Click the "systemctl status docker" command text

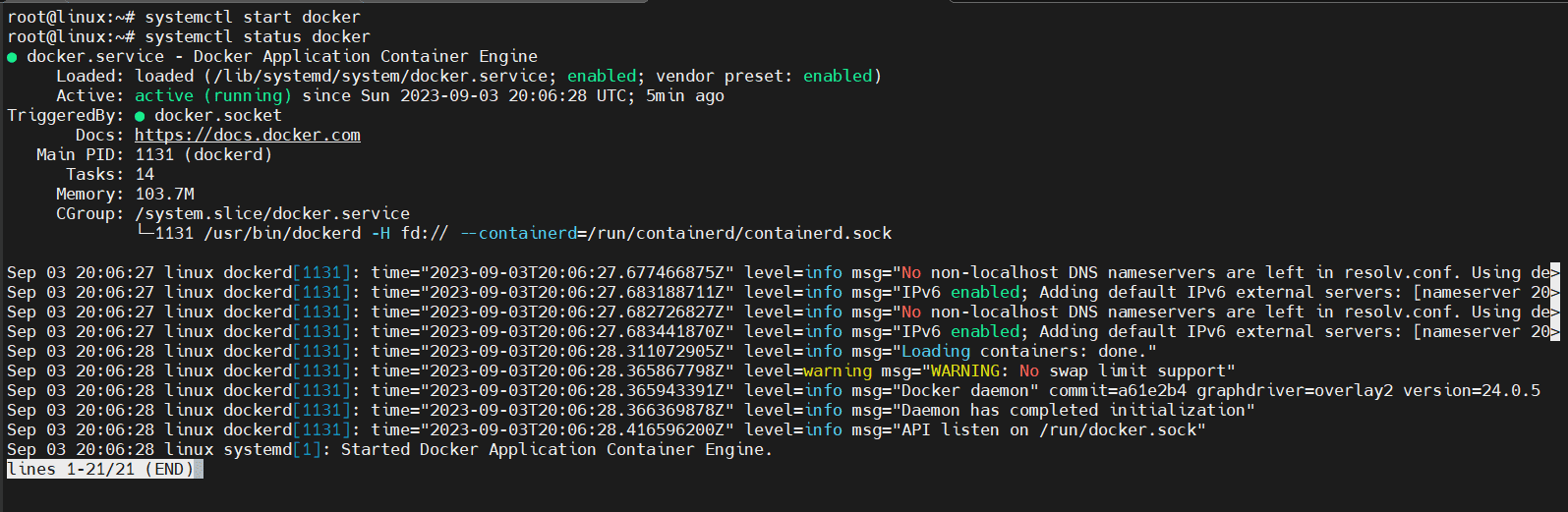tap(258, 36)
